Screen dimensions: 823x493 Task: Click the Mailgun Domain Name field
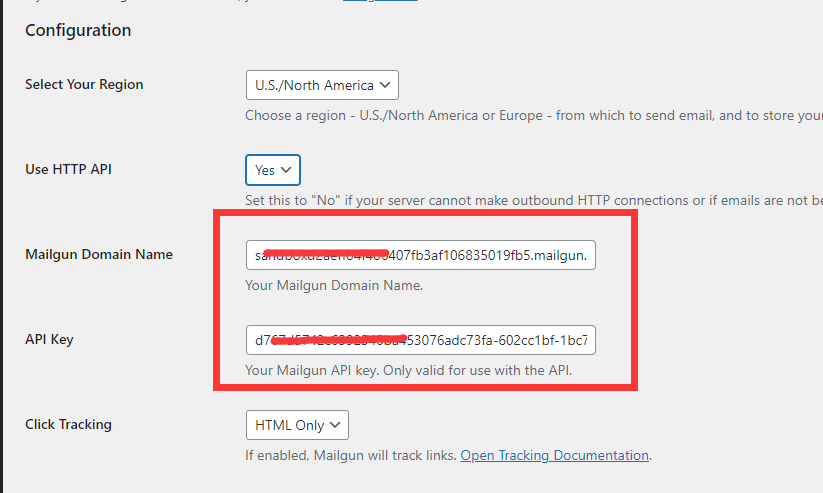click(x=420, y=255)
